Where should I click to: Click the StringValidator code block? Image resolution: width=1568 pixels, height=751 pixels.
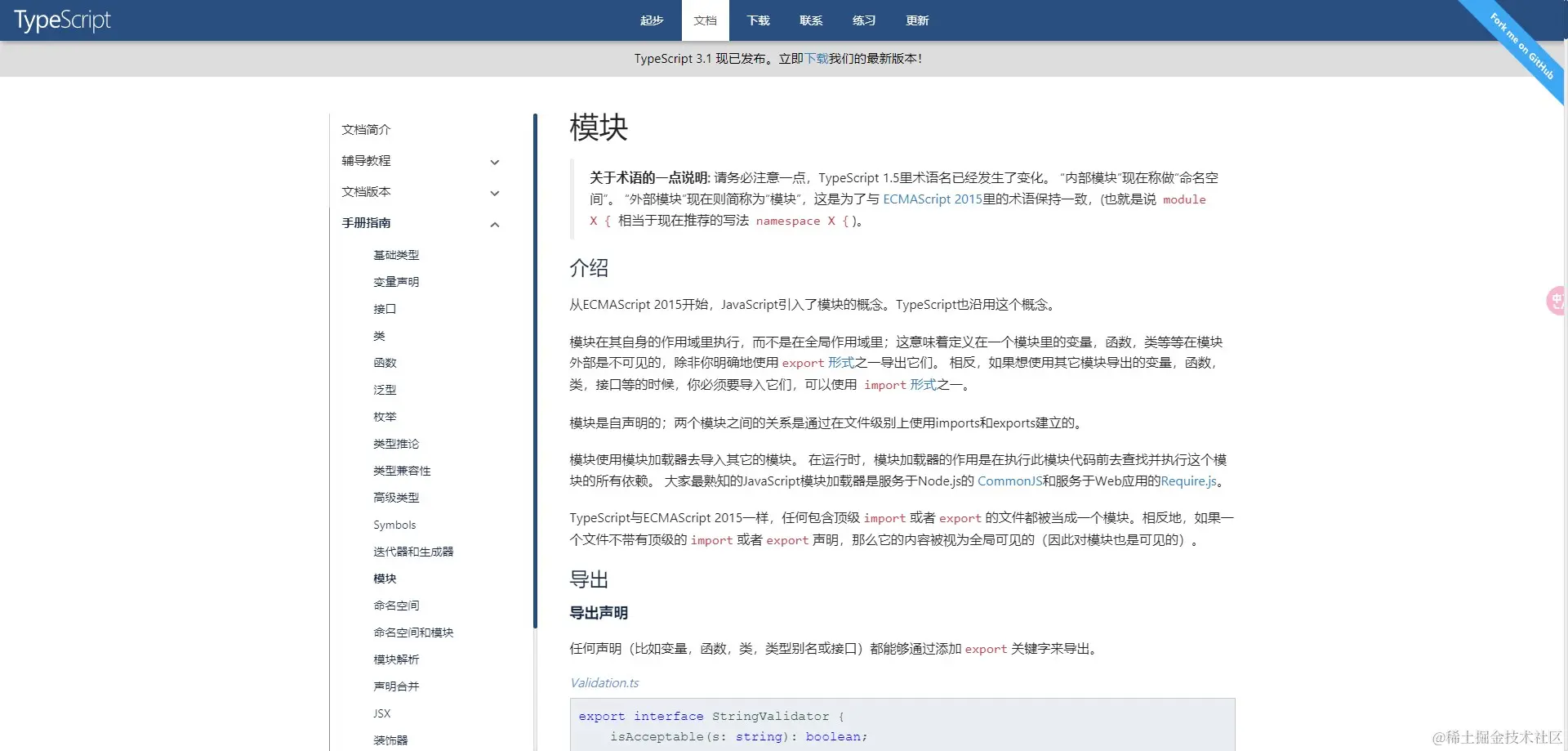click(902, 725)
